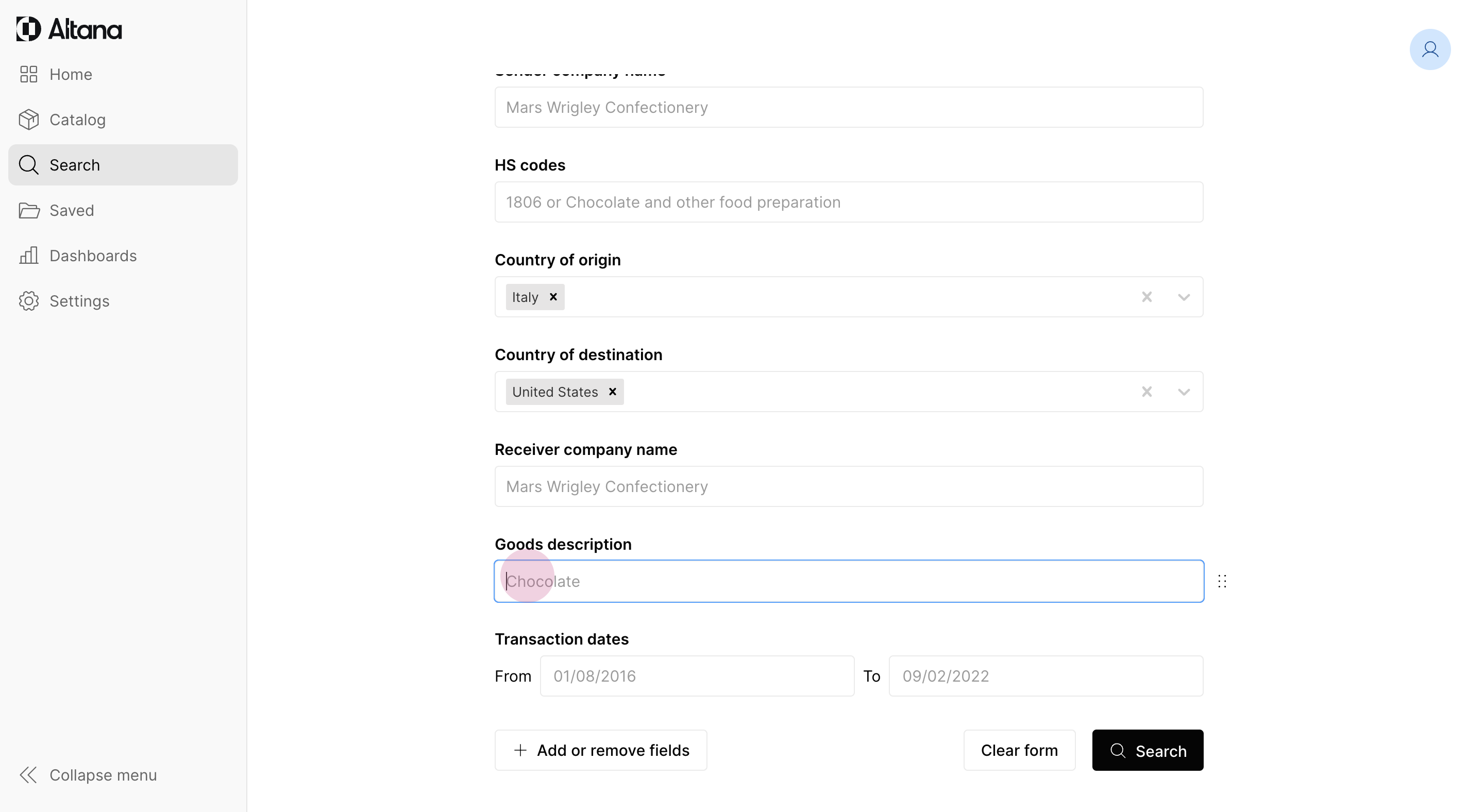Navigate to Dashboards
This screenshot has height=812, width=1484.
coord(93,256)
